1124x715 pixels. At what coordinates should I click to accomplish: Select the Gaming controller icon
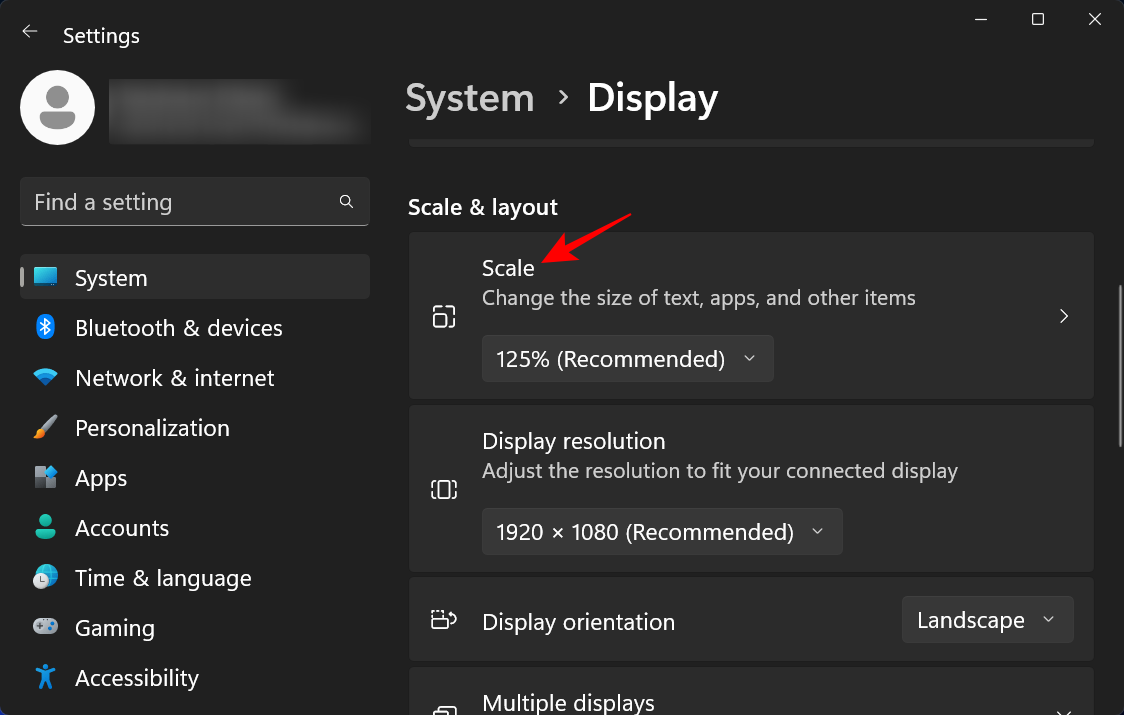tap(45, 627)
